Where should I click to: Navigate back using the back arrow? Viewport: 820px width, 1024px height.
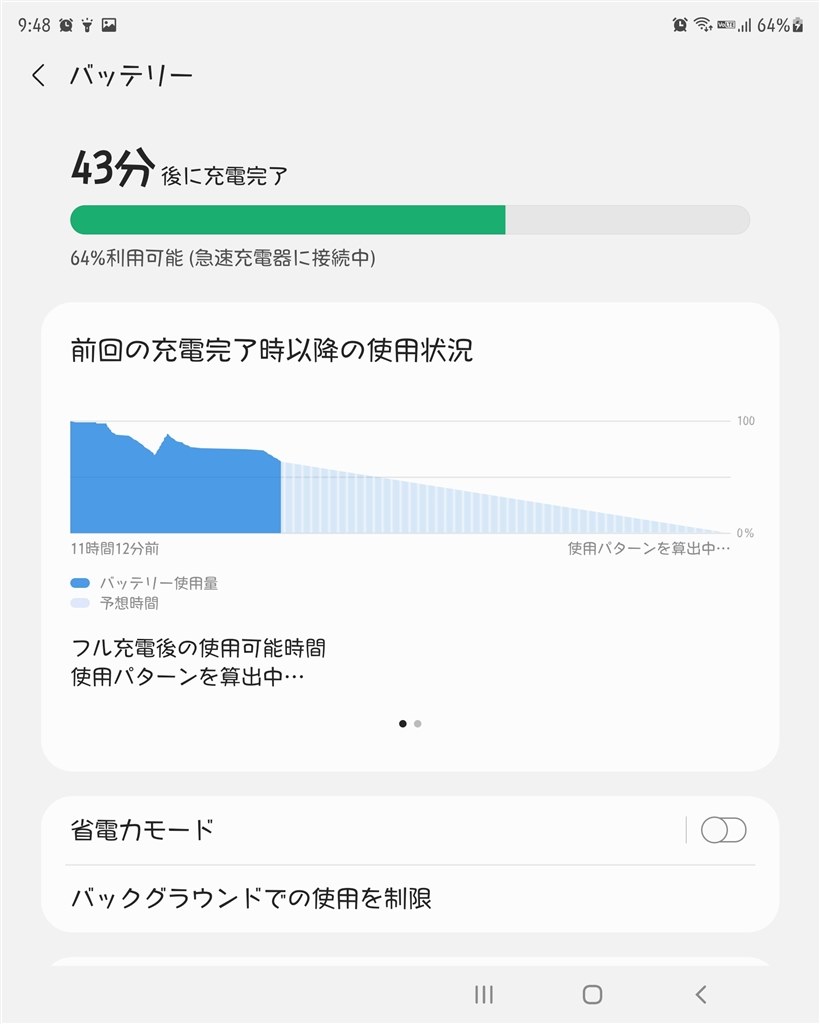38,75
